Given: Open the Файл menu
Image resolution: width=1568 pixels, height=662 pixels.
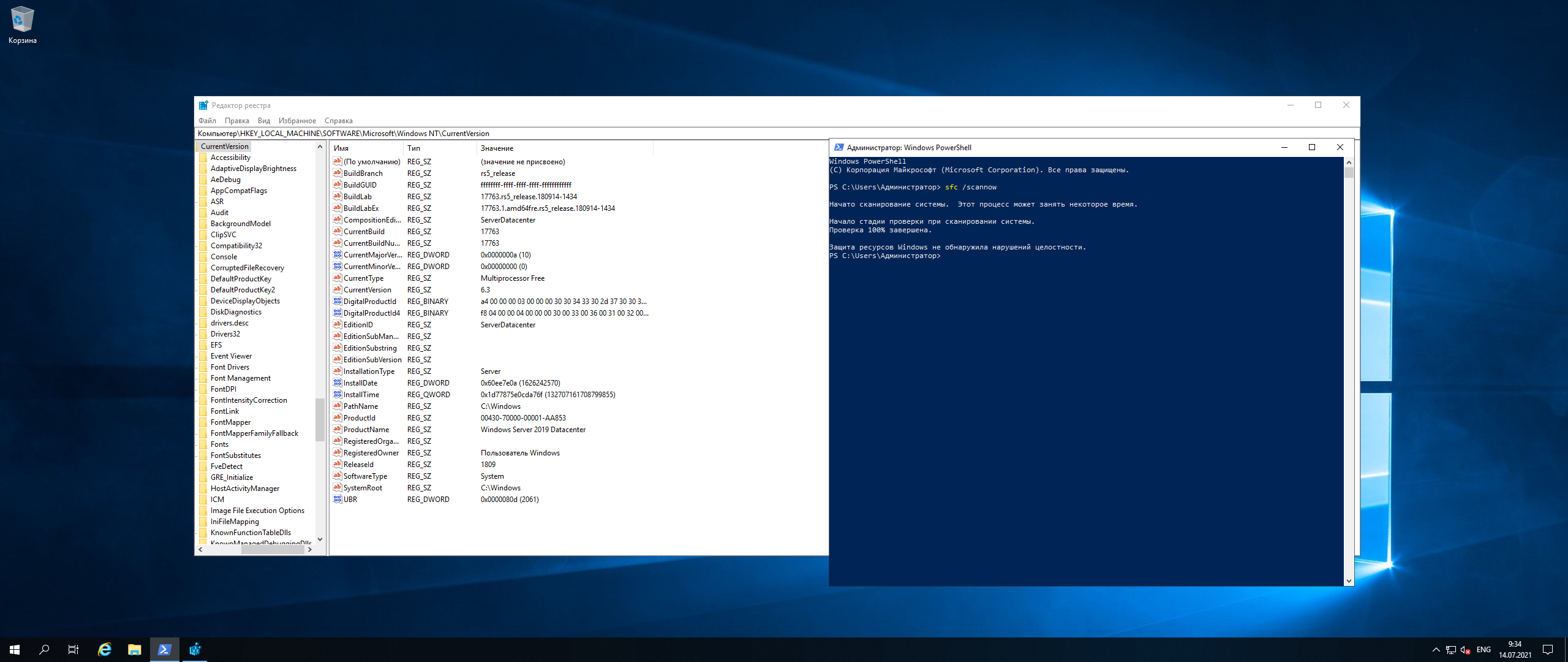Looking at the screenshot, I should click(207, 121).
